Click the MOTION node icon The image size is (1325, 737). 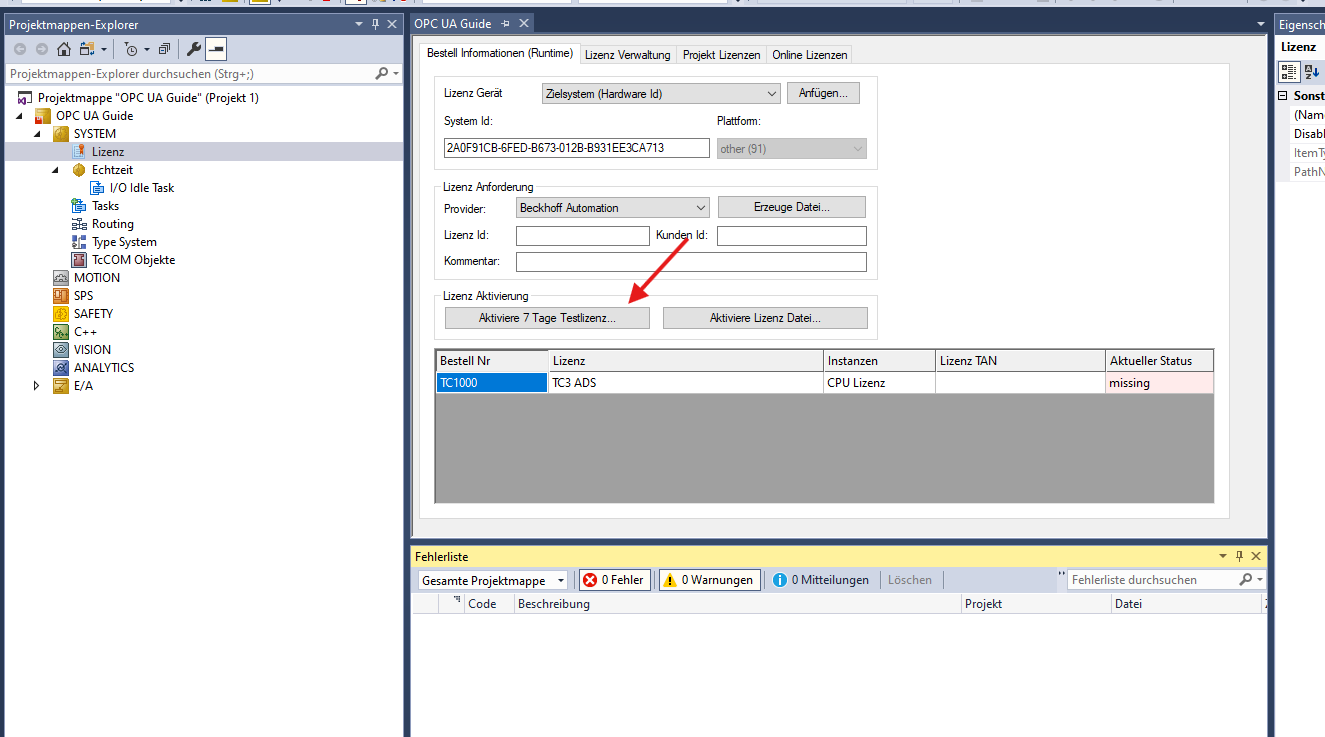(x=61, y=278)
